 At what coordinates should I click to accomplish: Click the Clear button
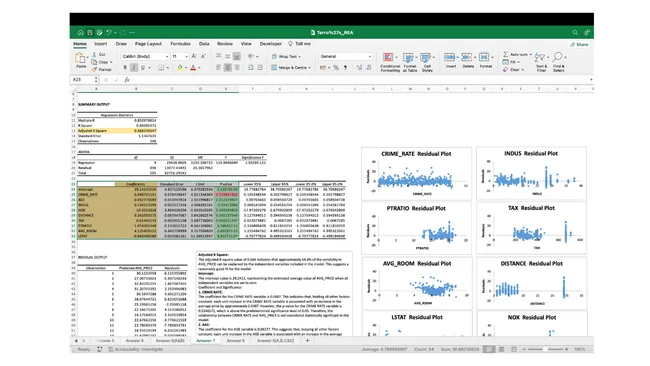click(x=513, y=70)
